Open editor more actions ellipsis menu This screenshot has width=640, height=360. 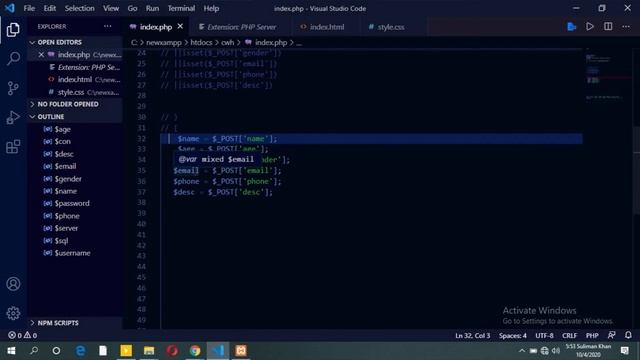(626, 27)
